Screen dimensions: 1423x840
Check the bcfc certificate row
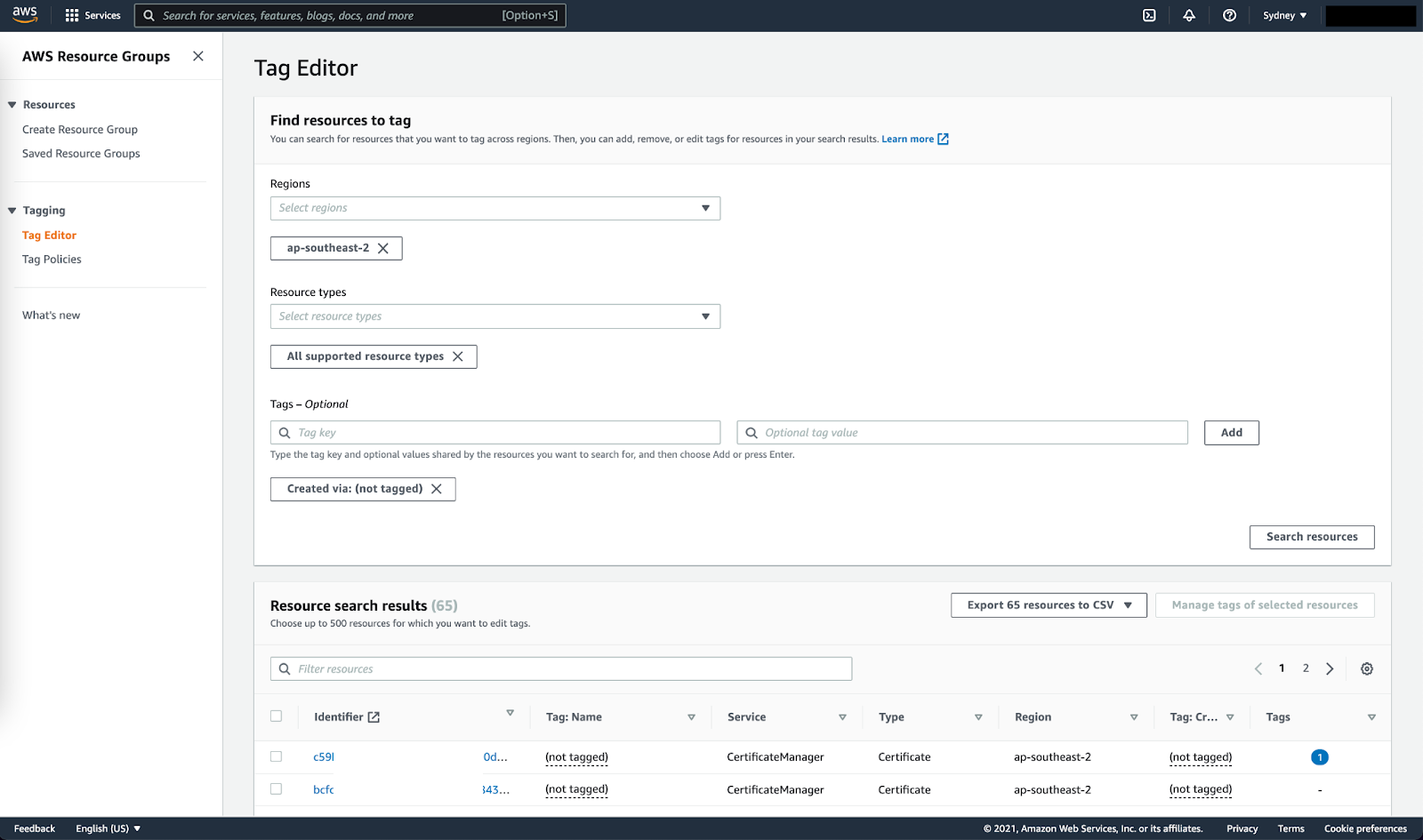276,788
